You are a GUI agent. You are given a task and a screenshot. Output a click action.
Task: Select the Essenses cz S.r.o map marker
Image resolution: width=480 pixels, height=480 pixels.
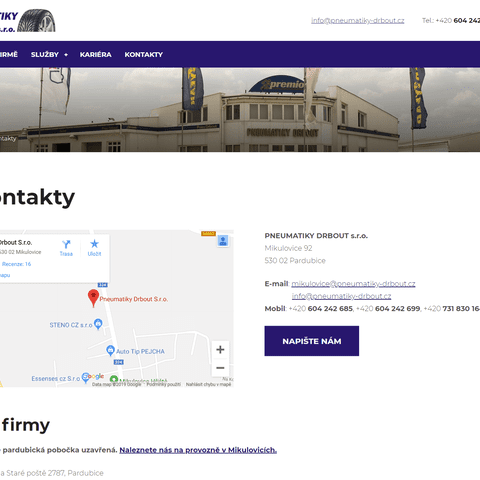coord(86,378)
